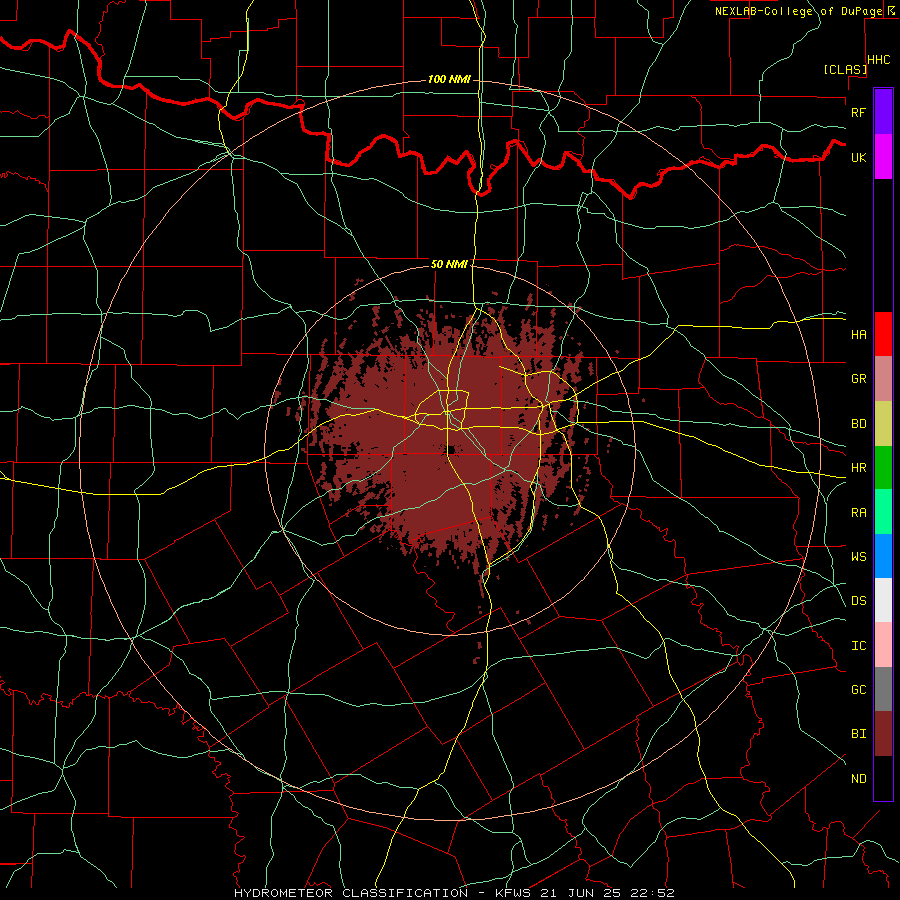Viewport: 900px width, 900px height.
Task: Click the UK legend label
Action: click(x=858, y=157)
